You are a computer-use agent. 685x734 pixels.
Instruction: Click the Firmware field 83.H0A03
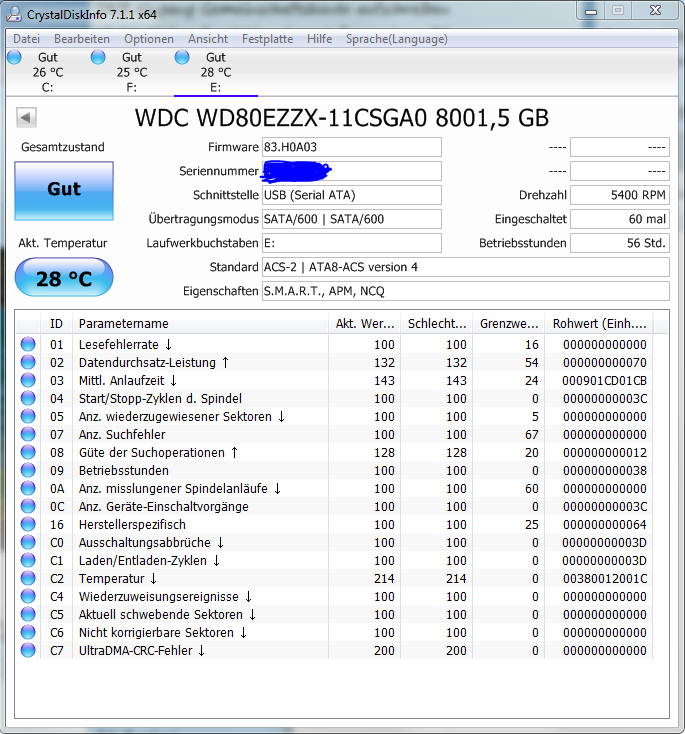(352, 147)
